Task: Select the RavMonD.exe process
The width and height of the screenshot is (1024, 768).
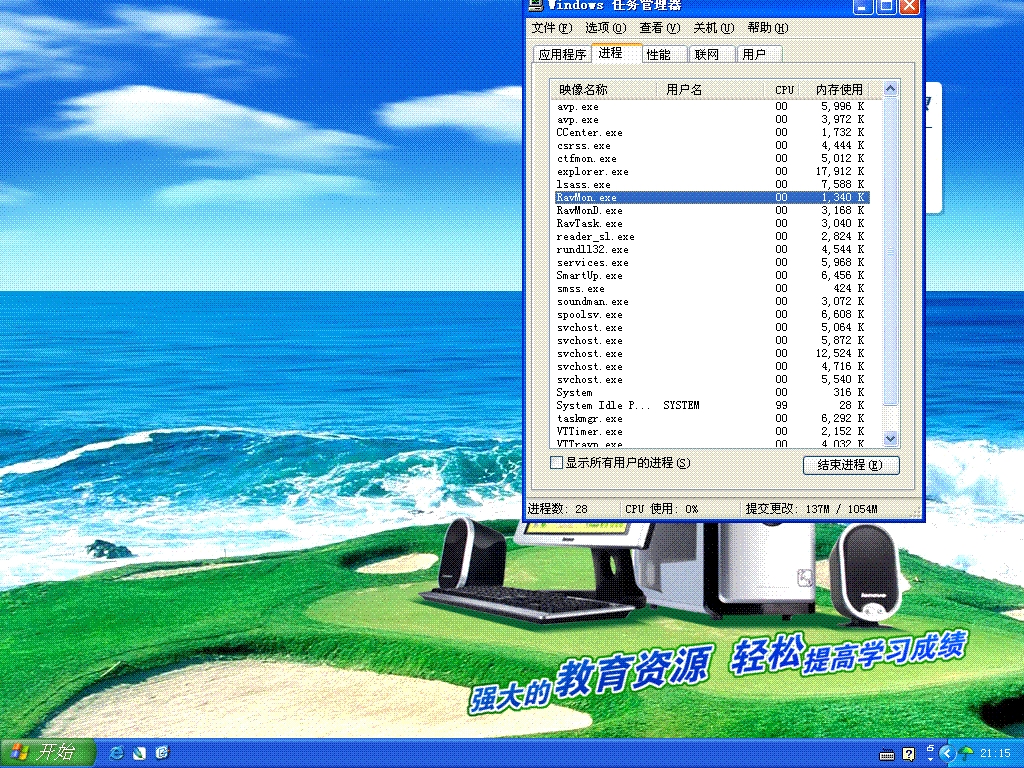Action: click(712, 210)
